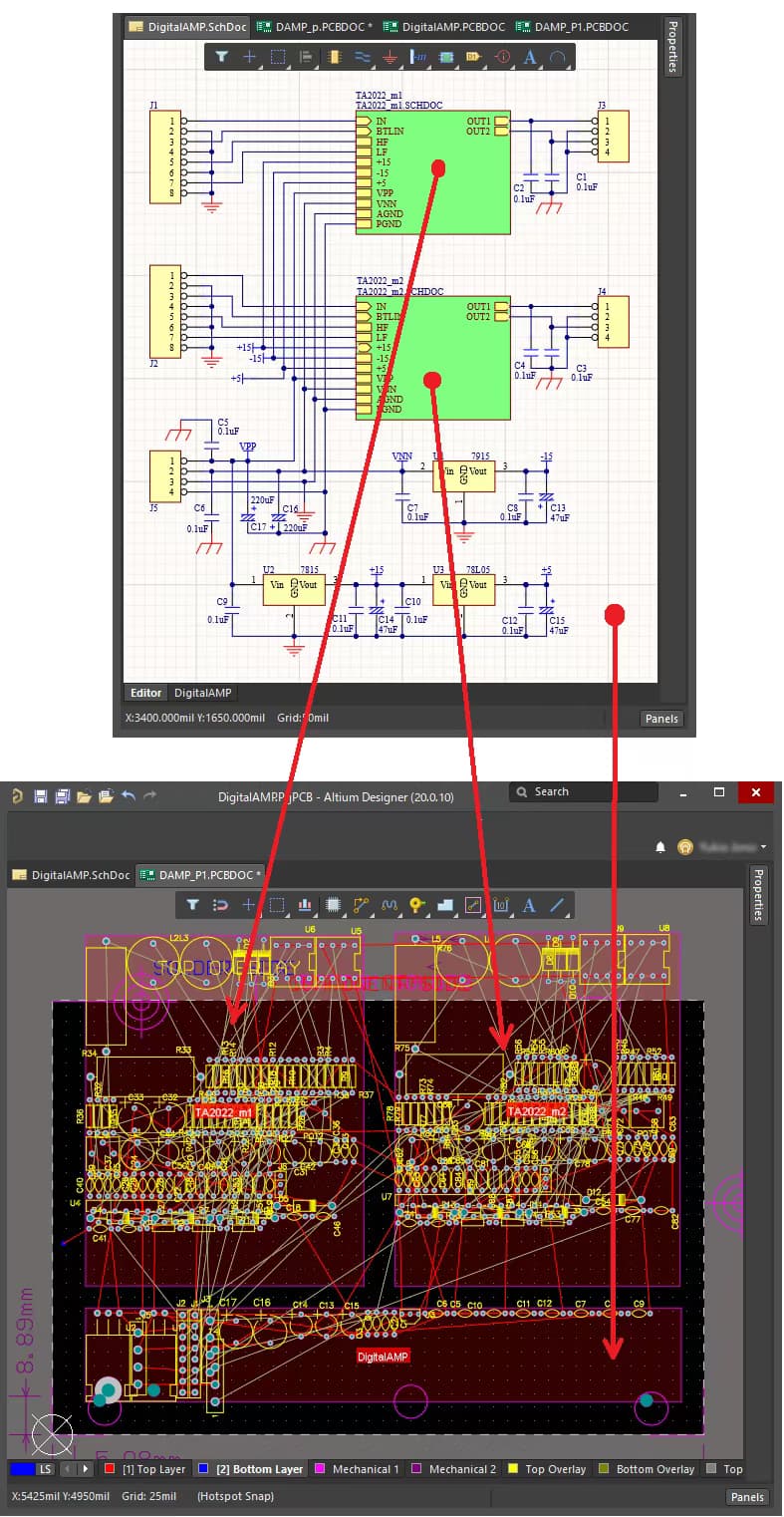Open the user account dropdown arrow
Image resolution: width=784 pixels, height=1517 pixels.
(764, 847)
